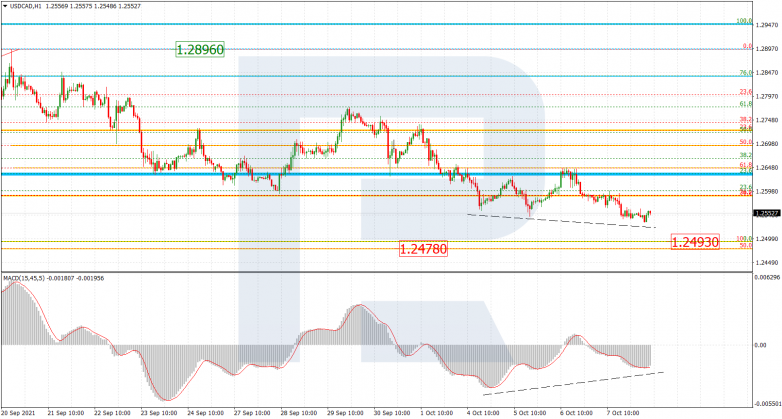Select the 100.0 Fibonacci label beside 1.29470
Viewport: 782px width, 419px height.
(745, 21)
